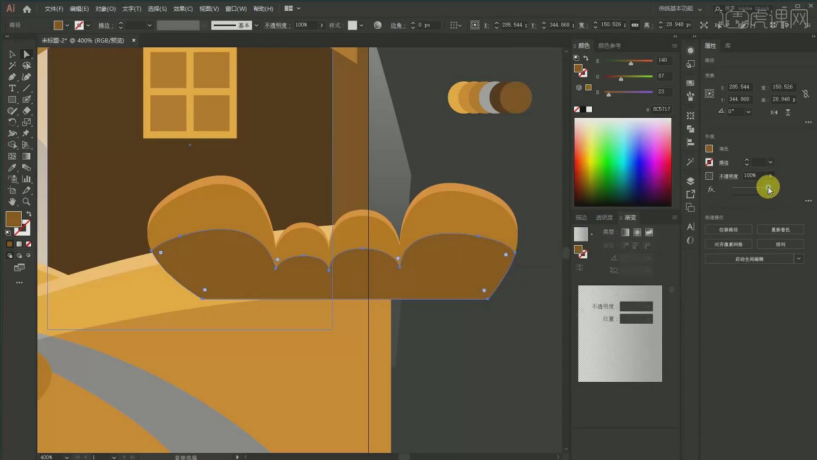Image resolution: width=818 pixels, height=460 pixels.
Task: Toggle constrain width and height proportions link
Action: point(807,93)
